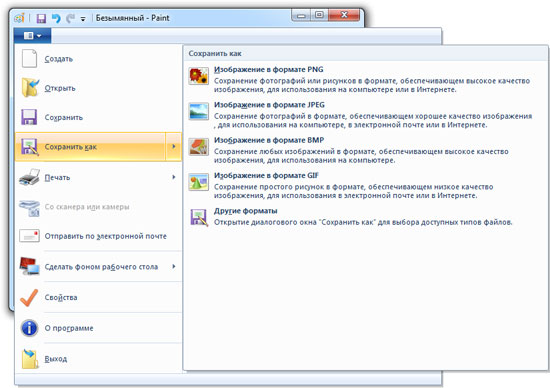Expand the Сохранить как submenu arrow

[x=174, y=147]
